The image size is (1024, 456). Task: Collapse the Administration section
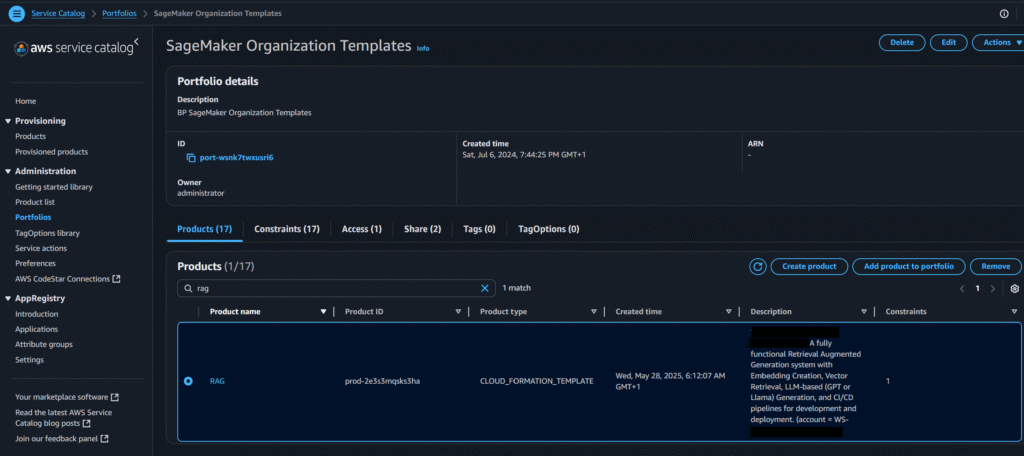tap(7, 171)
